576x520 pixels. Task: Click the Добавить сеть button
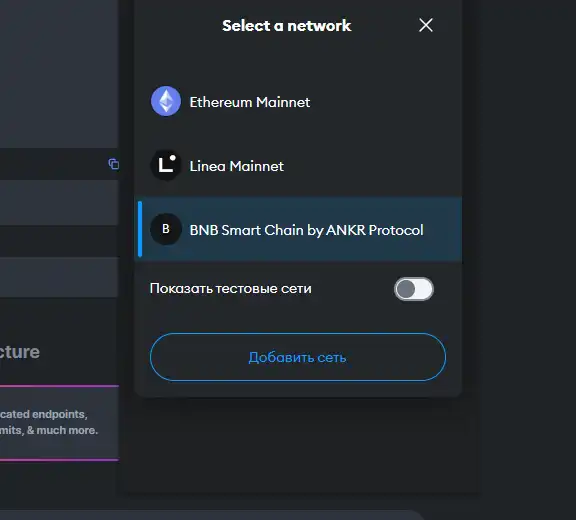(x=298, y=357)
